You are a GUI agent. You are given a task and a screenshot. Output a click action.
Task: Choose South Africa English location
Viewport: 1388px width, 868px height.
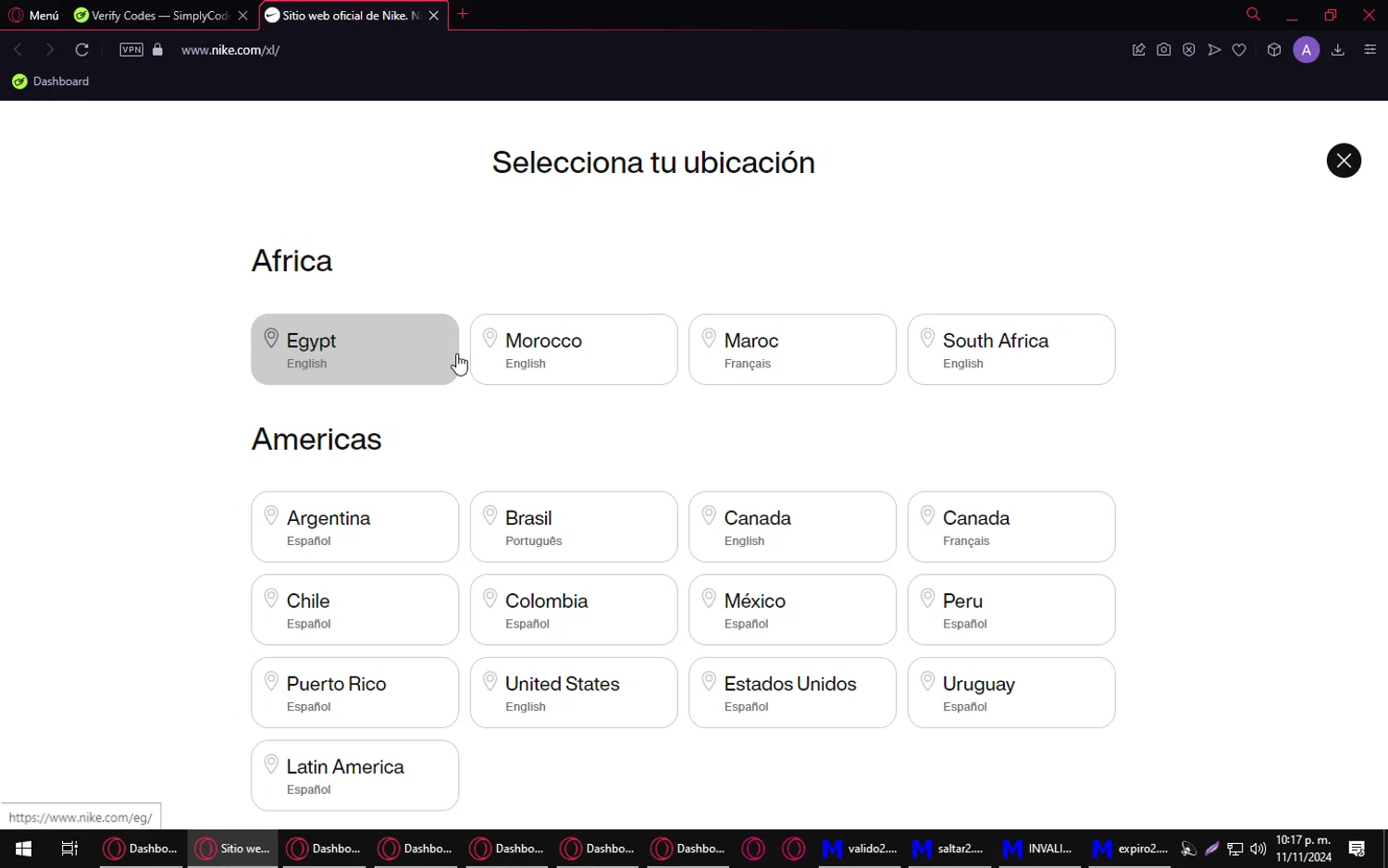(1011, 349)
